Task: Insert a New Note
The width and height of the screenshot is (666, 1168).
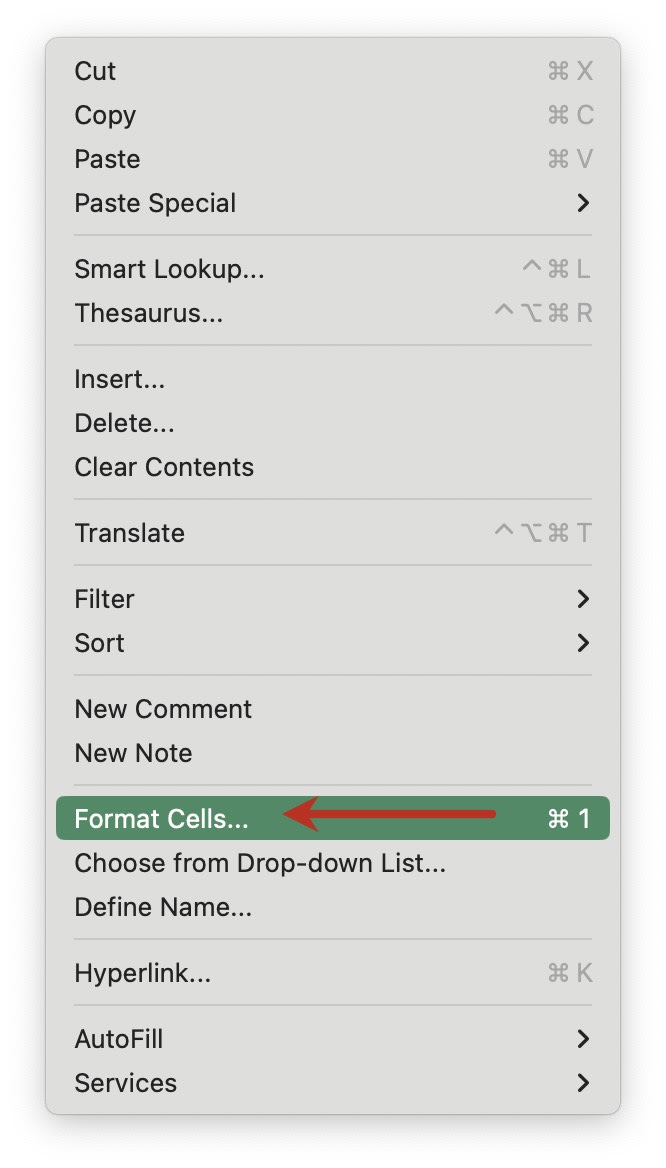Action: [x=133, y=753]
